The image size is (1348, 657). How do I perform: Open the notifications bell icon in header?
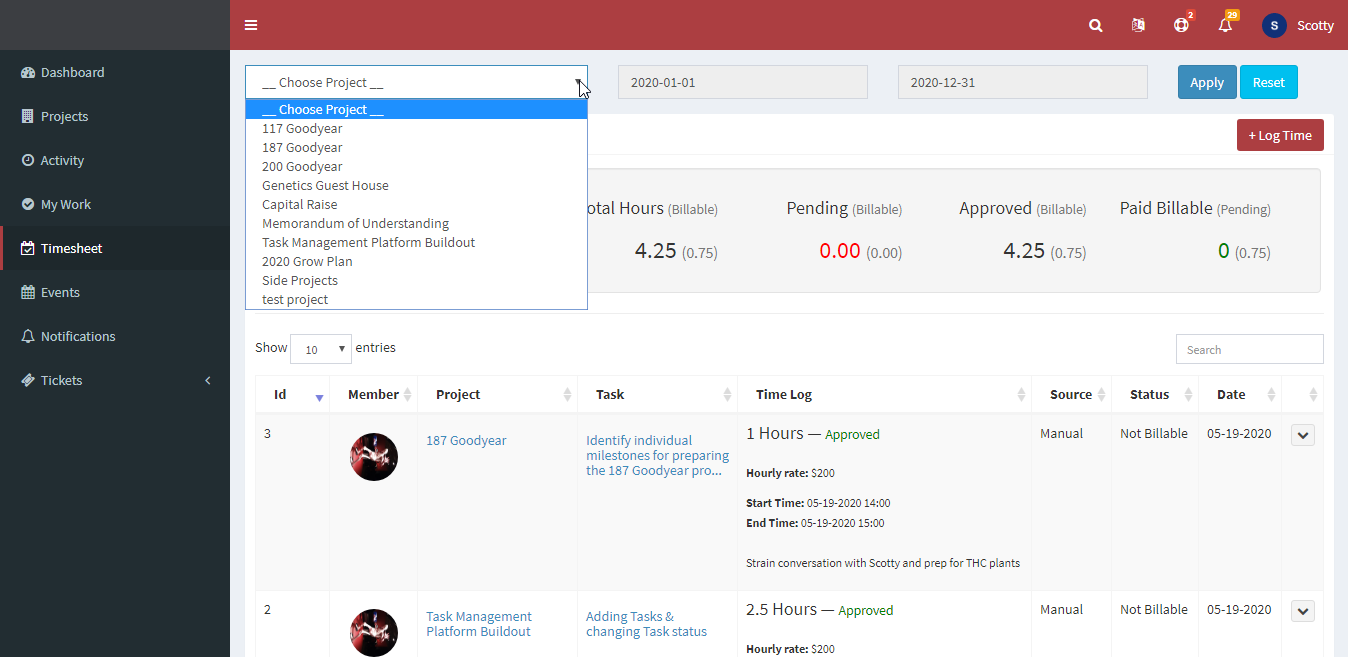[x=1225, y=25]
